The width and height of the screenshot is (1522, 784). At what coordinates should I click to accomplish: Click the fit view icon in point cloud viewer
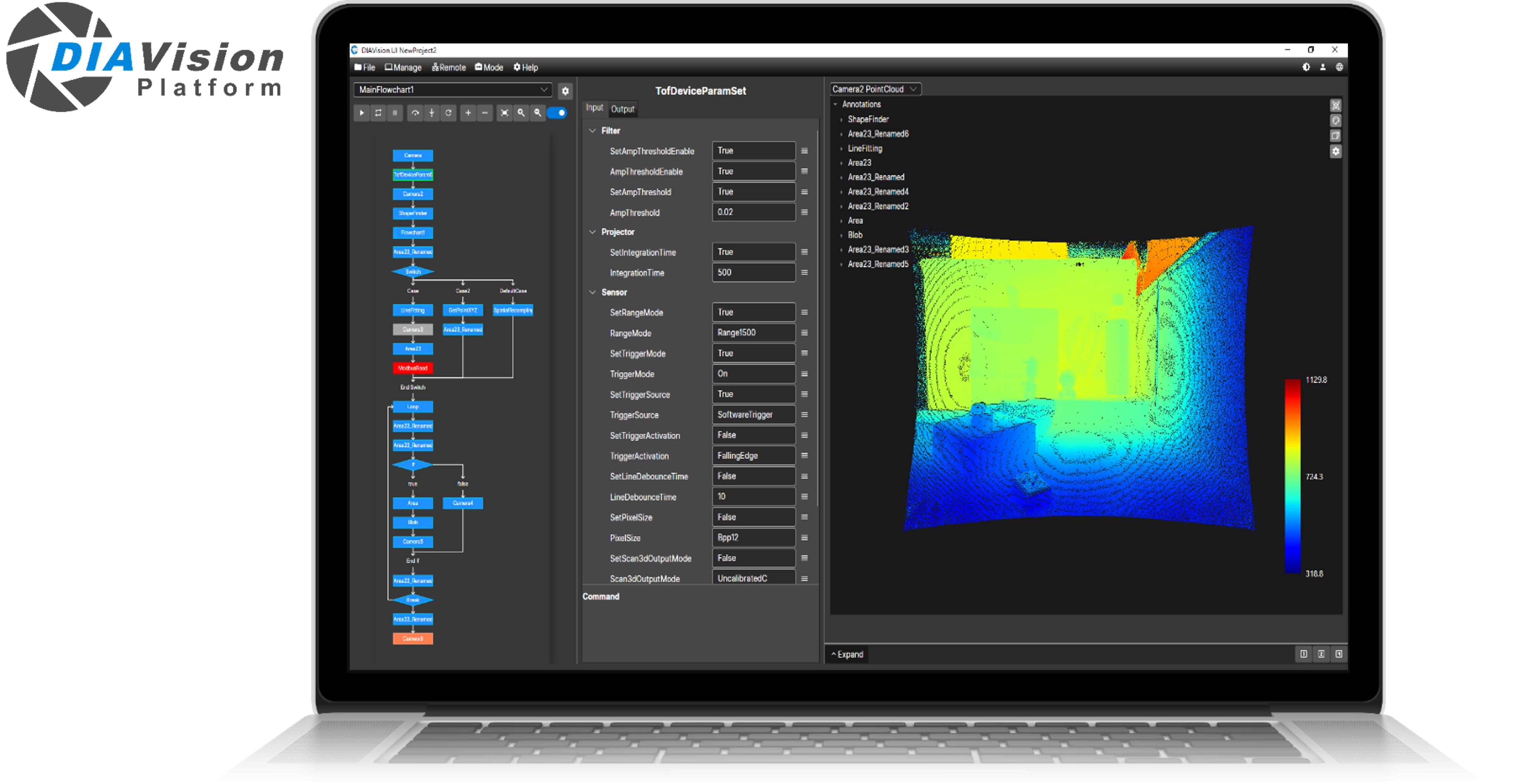point(1335,106)
